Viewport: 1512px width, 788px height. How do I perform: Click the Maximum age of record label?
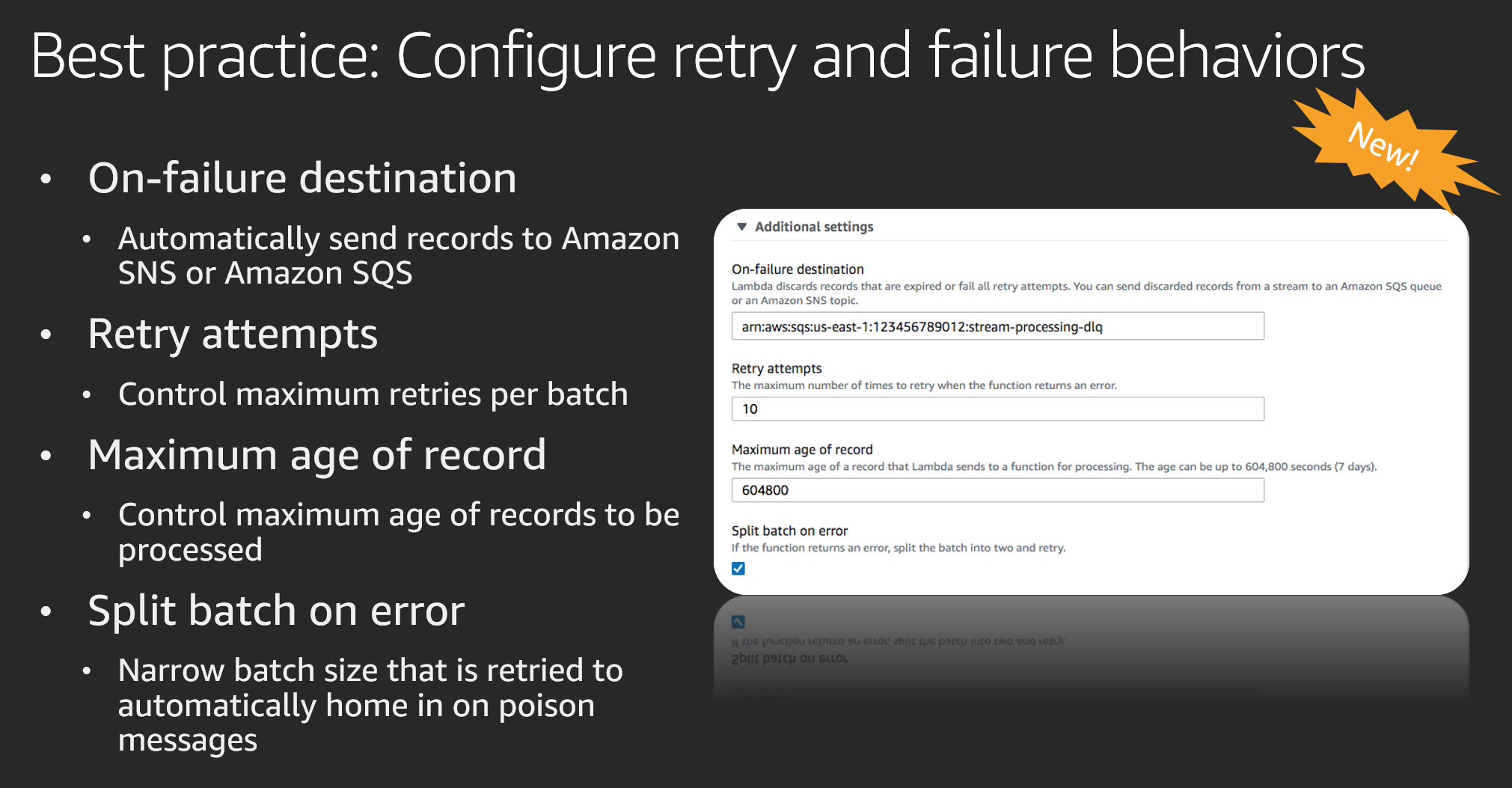[x=802, y=450]
